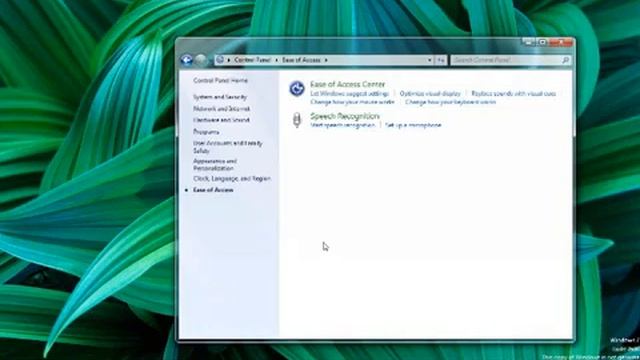This screenshot has width=640, height=360.
Task: Click the greyed Forward arrow button
Action: tap(201, 60)
